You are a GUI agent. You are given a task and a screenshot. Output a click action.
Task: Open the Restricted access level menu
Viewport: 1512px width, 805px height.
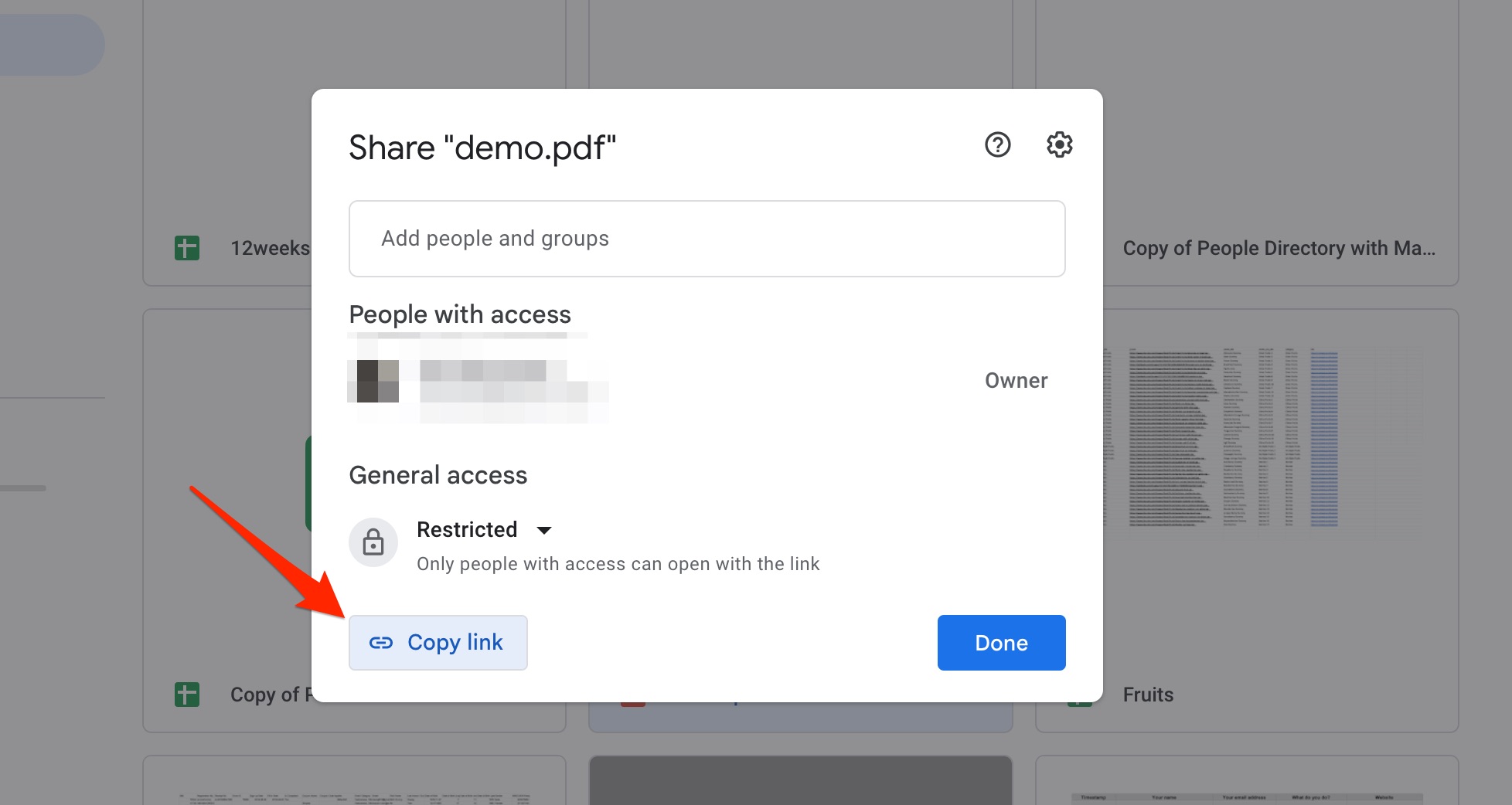click(x=467, y=530)
